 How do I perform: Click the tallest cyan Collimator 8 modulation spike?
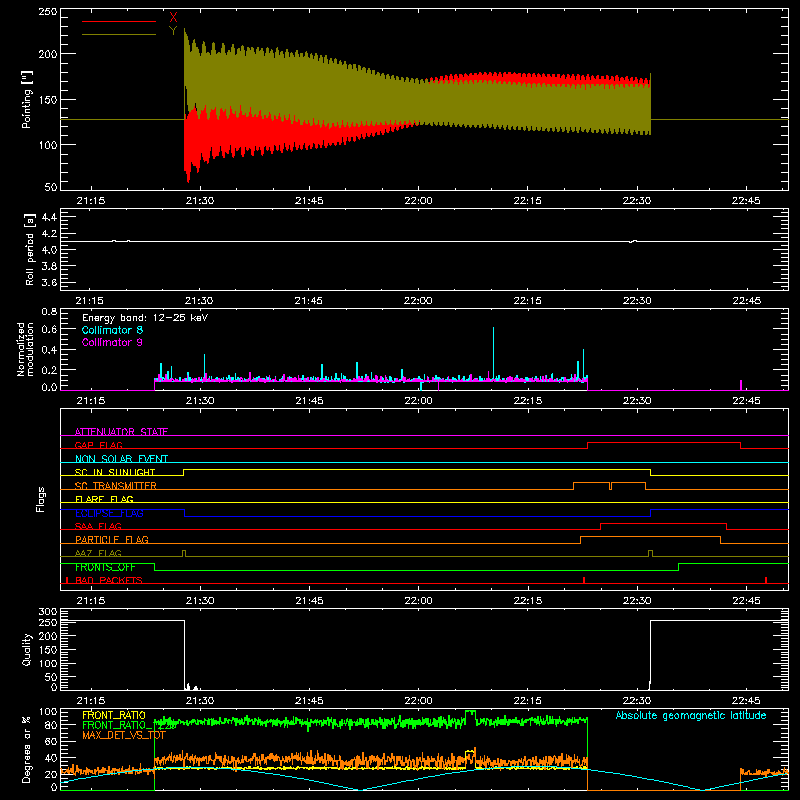point(493,352)
